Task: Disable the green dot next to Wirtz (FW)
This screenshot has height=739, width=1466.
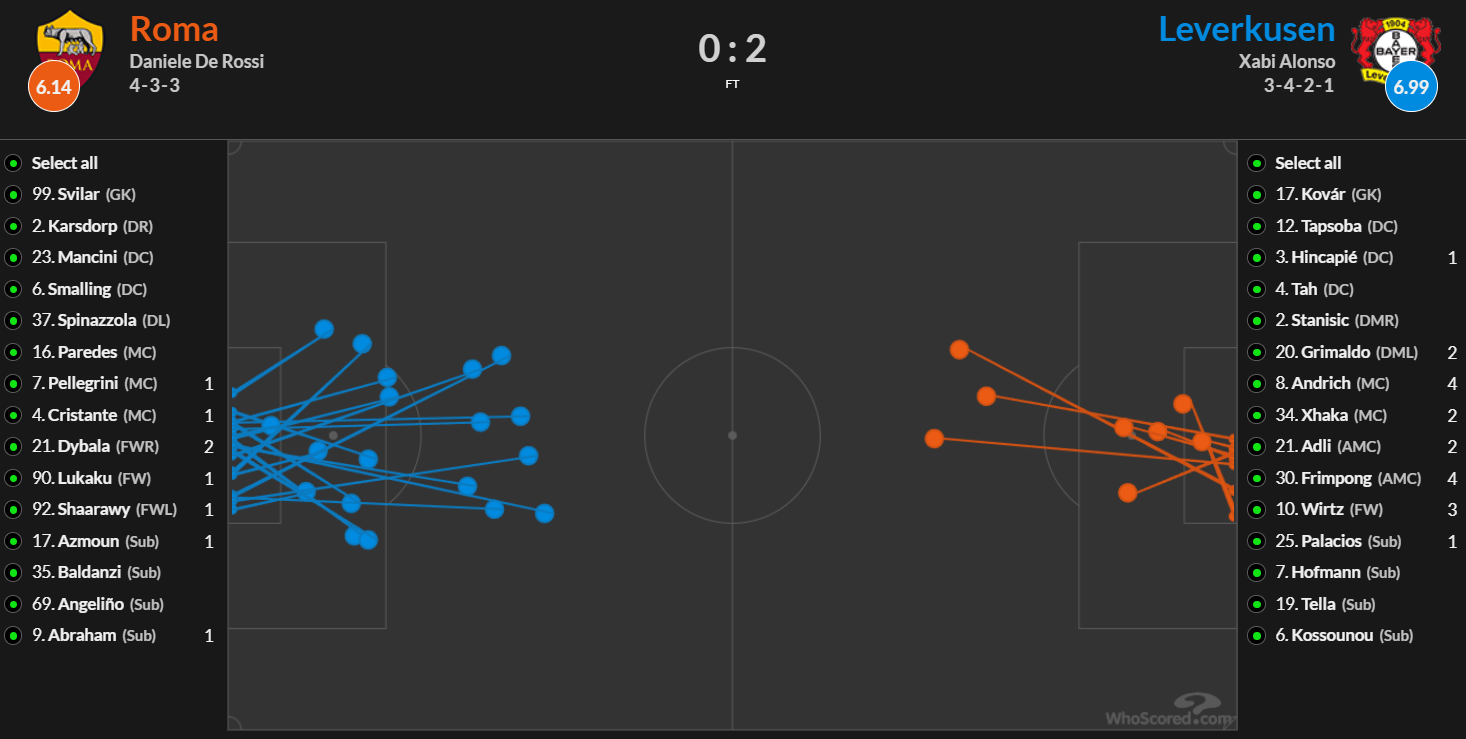Action: [x=1256, y=509]
